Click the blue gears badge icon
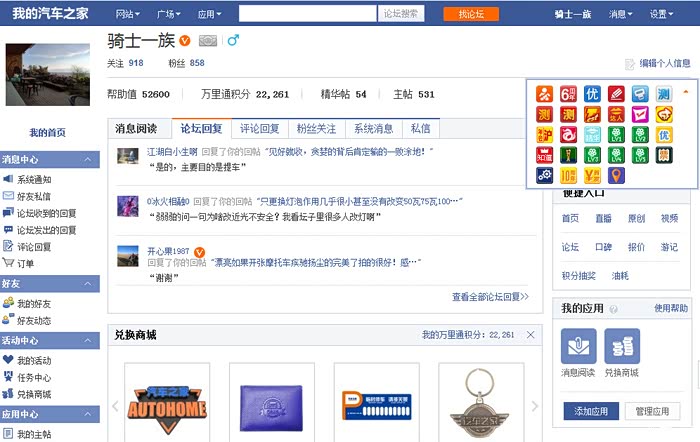The width and height of the screenshot is (700, 442). [544, 175]
